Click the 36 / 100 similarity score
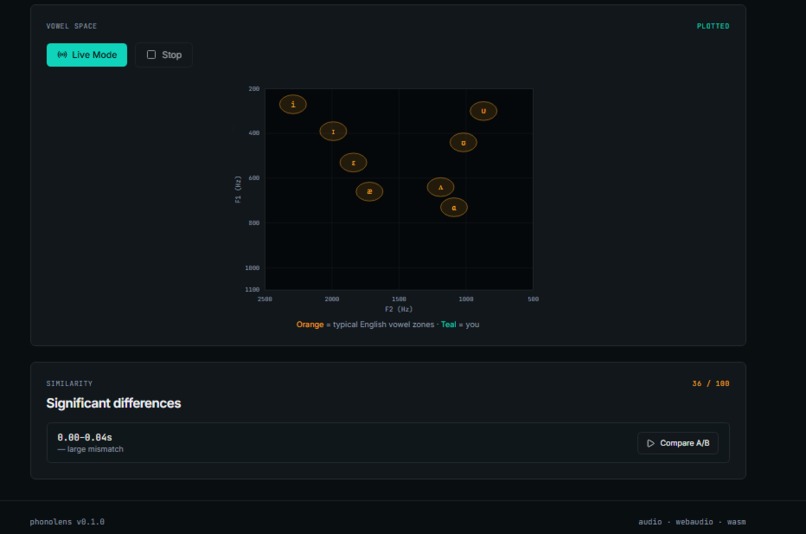This screenshot has height=534, width=806. click(711, 383)
